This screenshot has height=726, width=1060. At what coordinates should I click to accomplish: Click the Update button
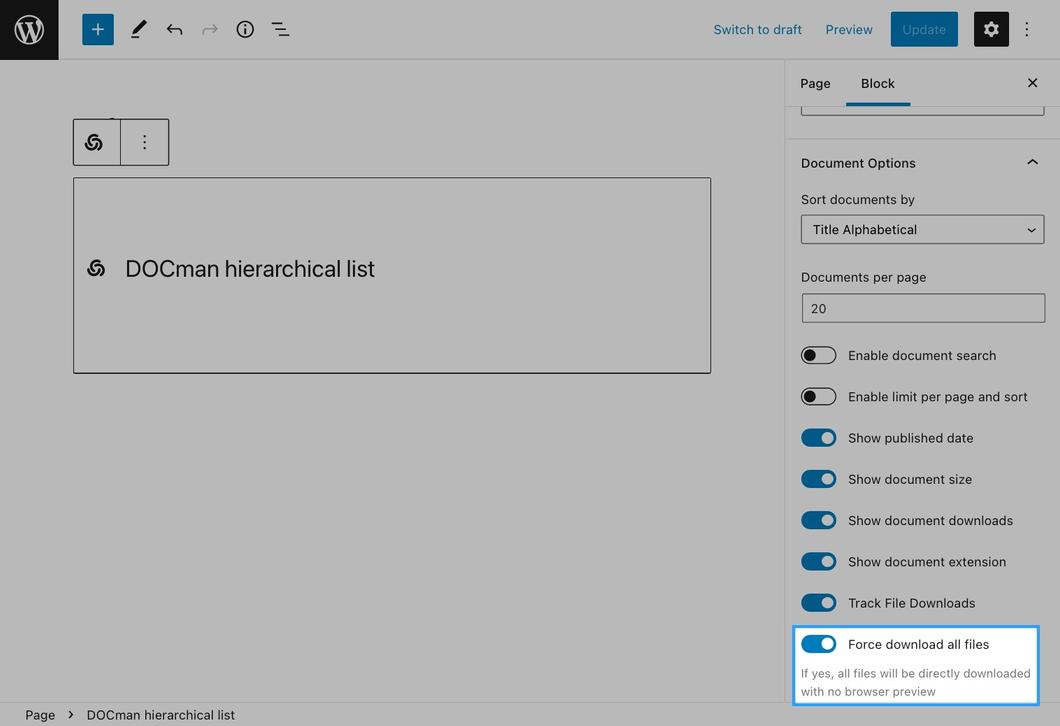924,29
